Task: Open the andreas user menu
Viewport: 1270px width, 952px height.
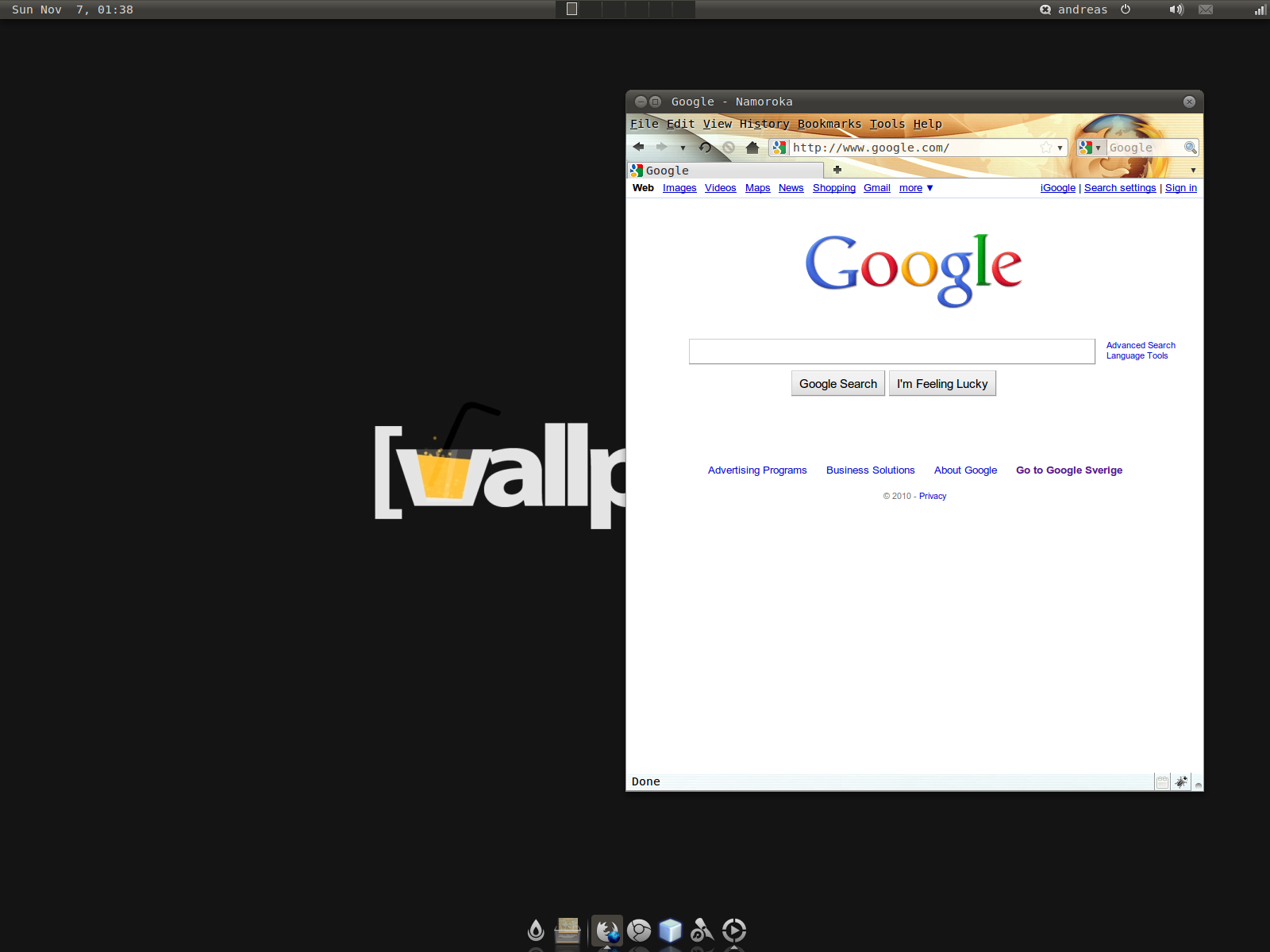Action: point(1083,10)
